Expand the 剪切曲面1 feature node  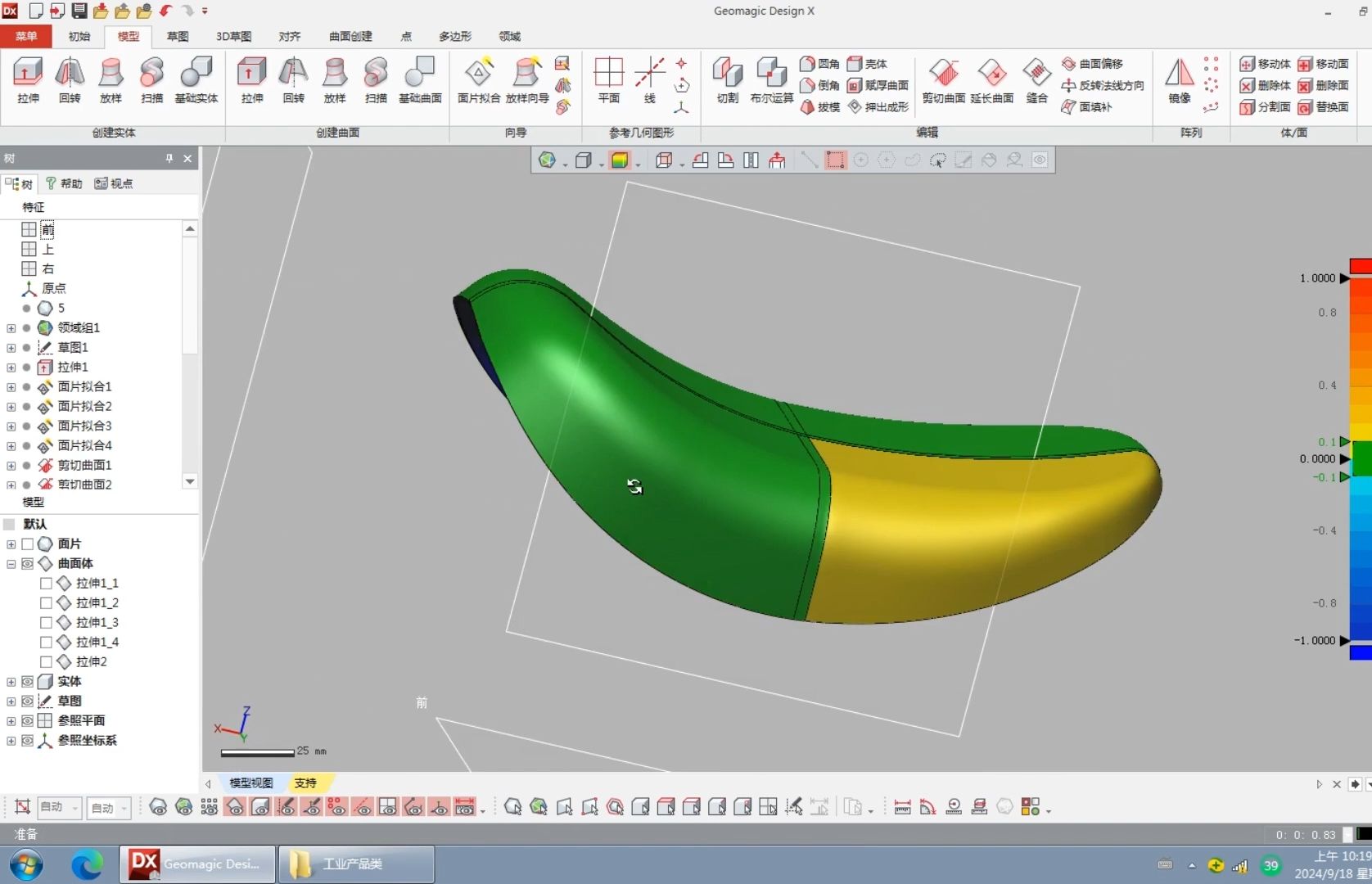coord(11,466)
